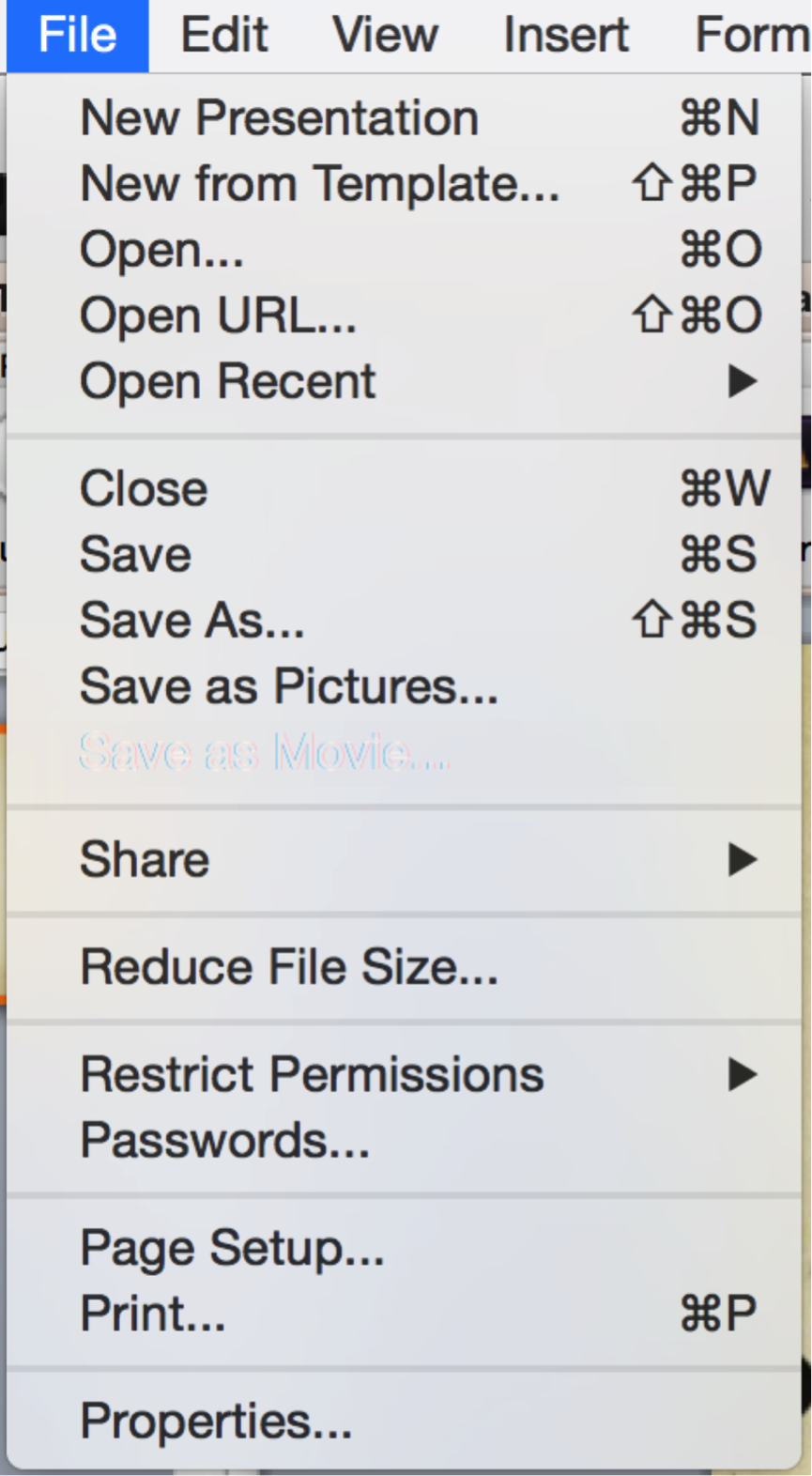Click Print... in the File menu
The image size is (812, 1476).
152,1314
